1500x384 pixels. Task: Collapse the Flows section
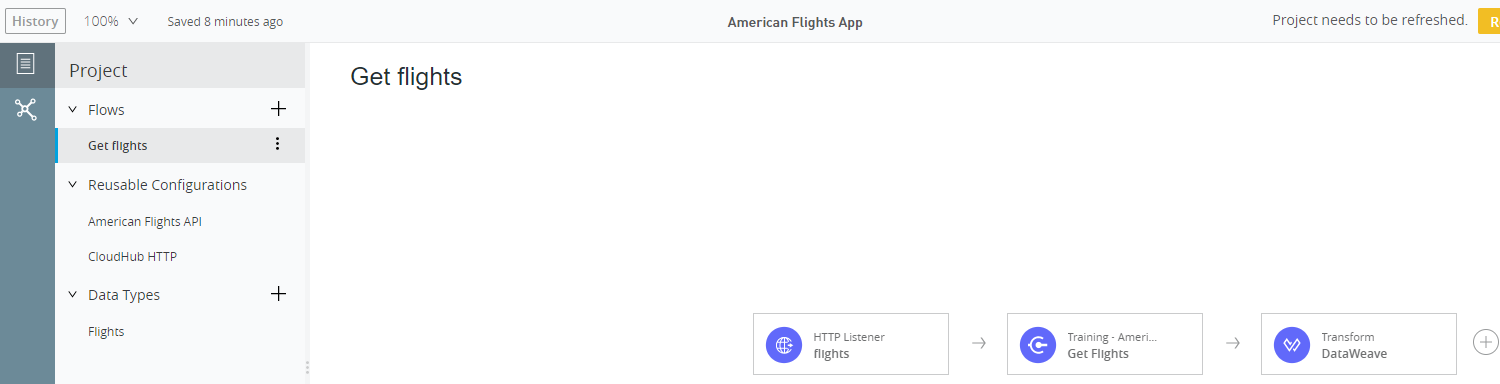[72, 109]
